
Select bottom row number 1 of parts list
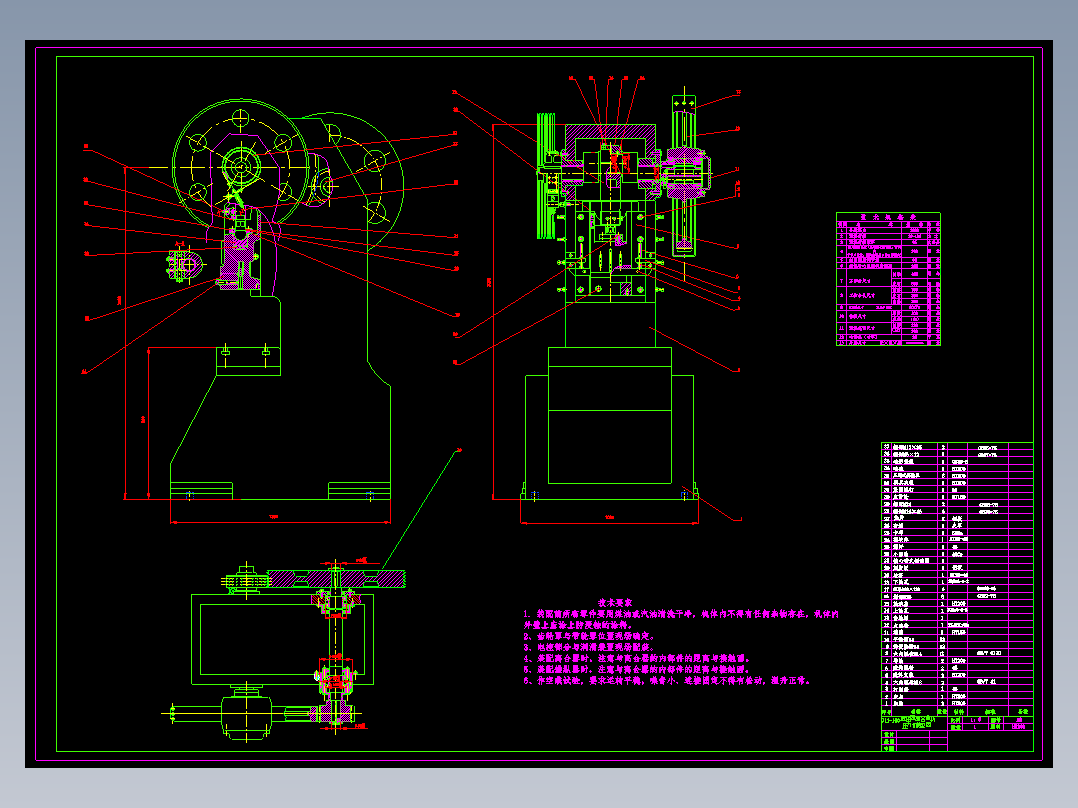coord(957,703)
